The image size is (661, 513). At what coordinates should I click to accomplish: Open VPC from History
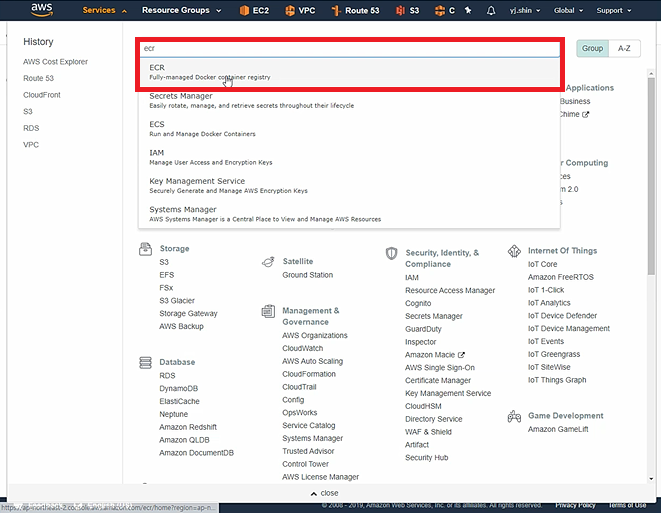31,145
